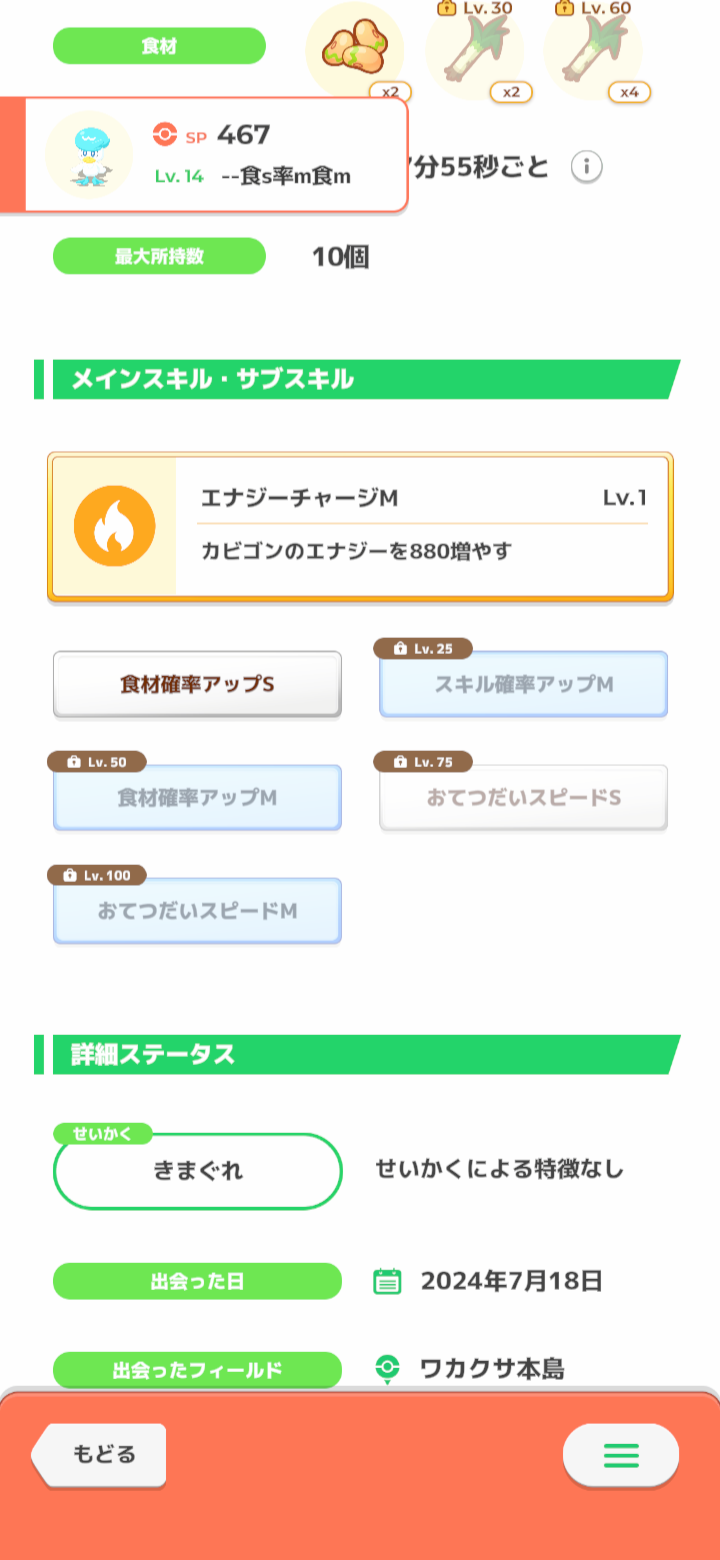720x1560 pixels.
Task: Tap the locked 食材確率アップM sub skill
Action: 197,798
